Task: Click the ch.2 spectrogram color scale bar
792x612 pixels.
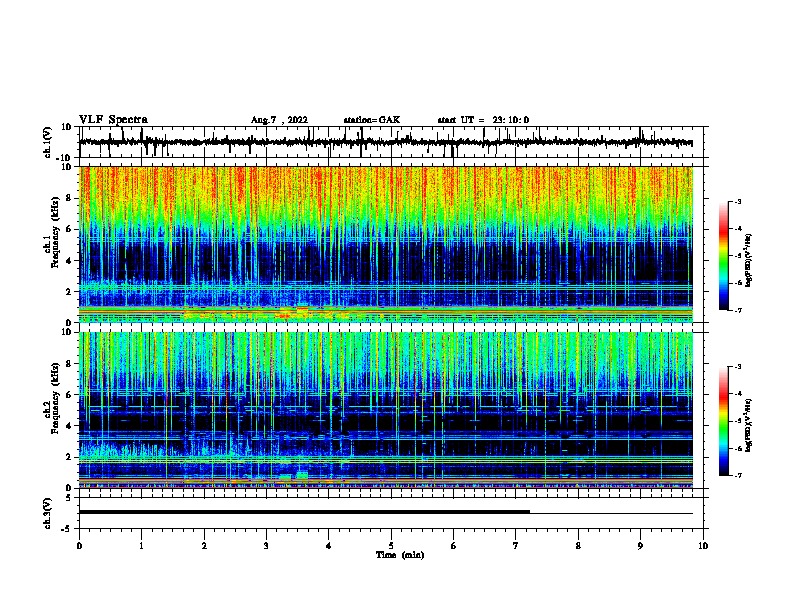Action: (x=723, y=421)
